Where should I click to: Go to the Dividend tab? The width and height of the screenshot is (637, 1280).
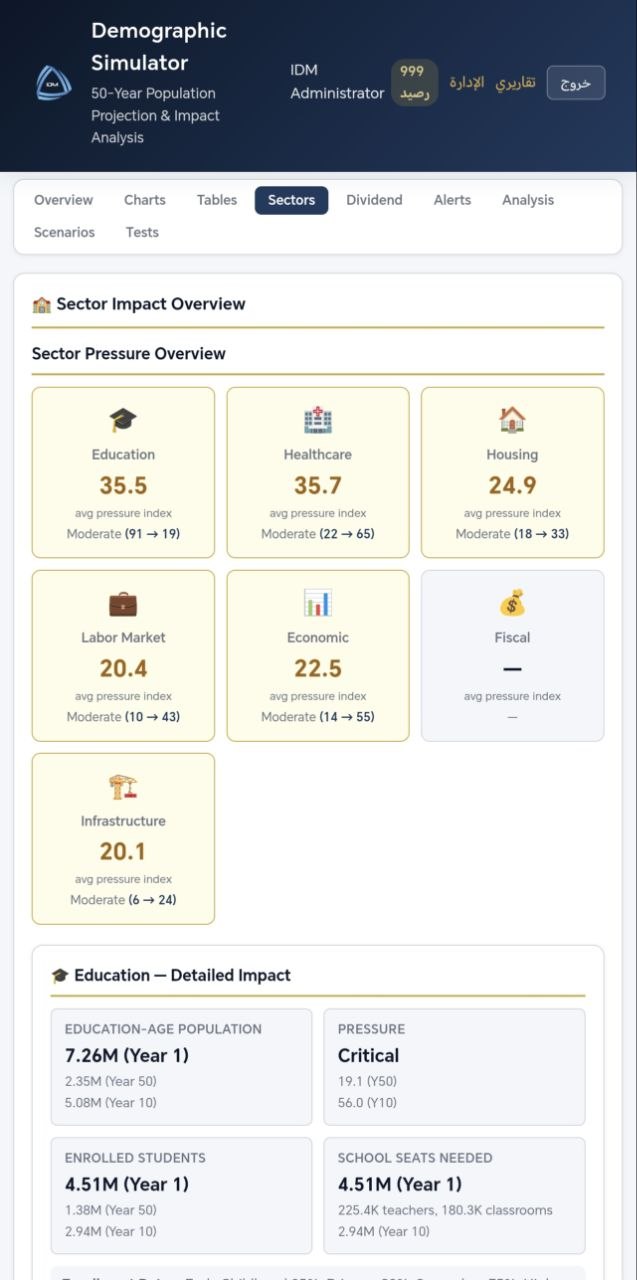pos(374,200)
